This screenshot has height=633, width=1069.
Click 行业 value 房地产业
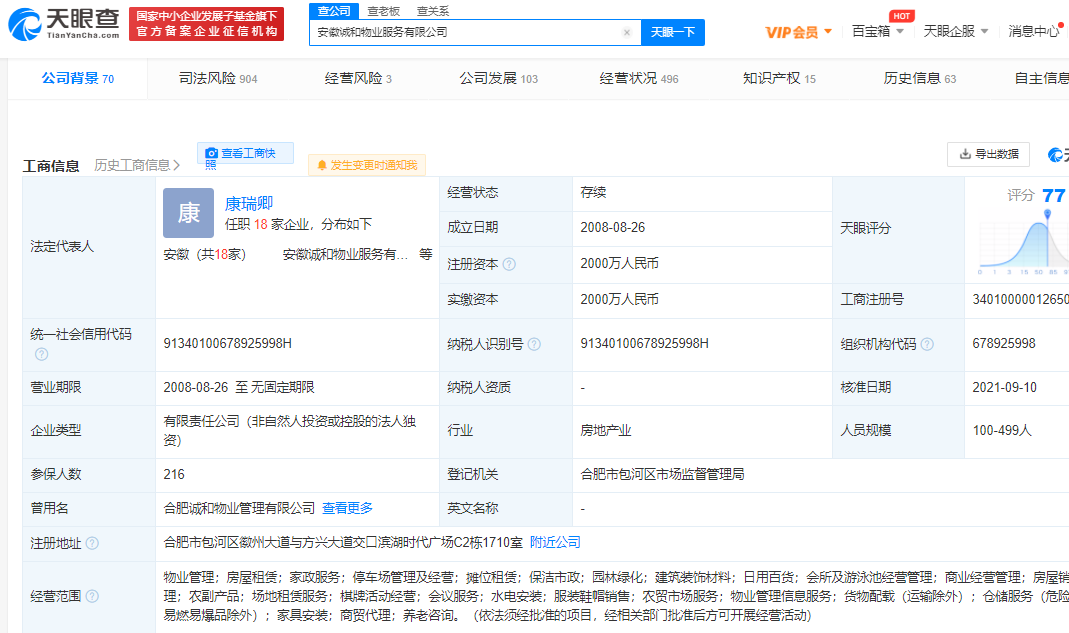(606, 430)
